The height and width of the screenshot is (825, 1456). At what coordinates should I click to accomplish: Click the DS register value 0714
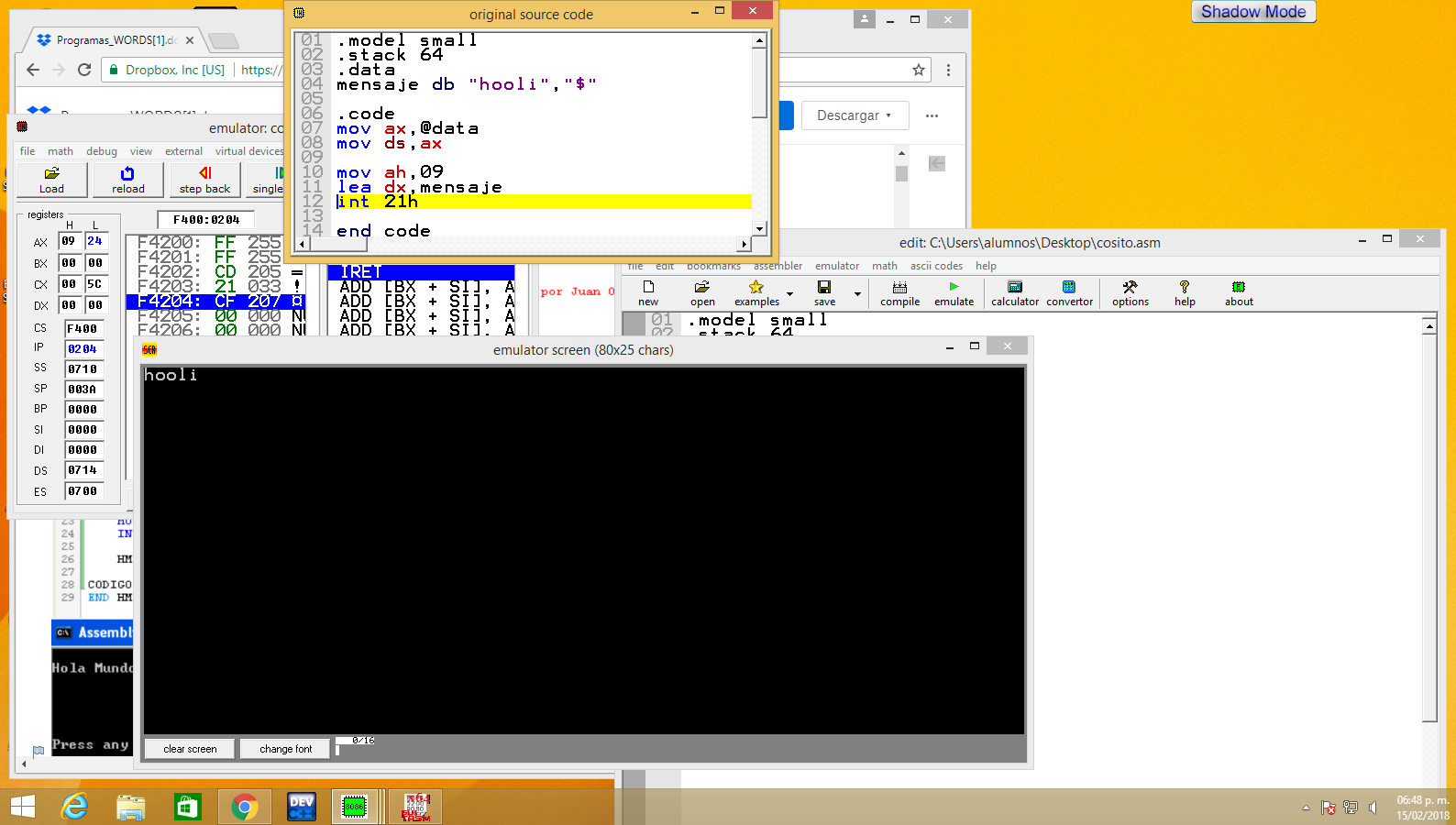[x=83, y=470]
